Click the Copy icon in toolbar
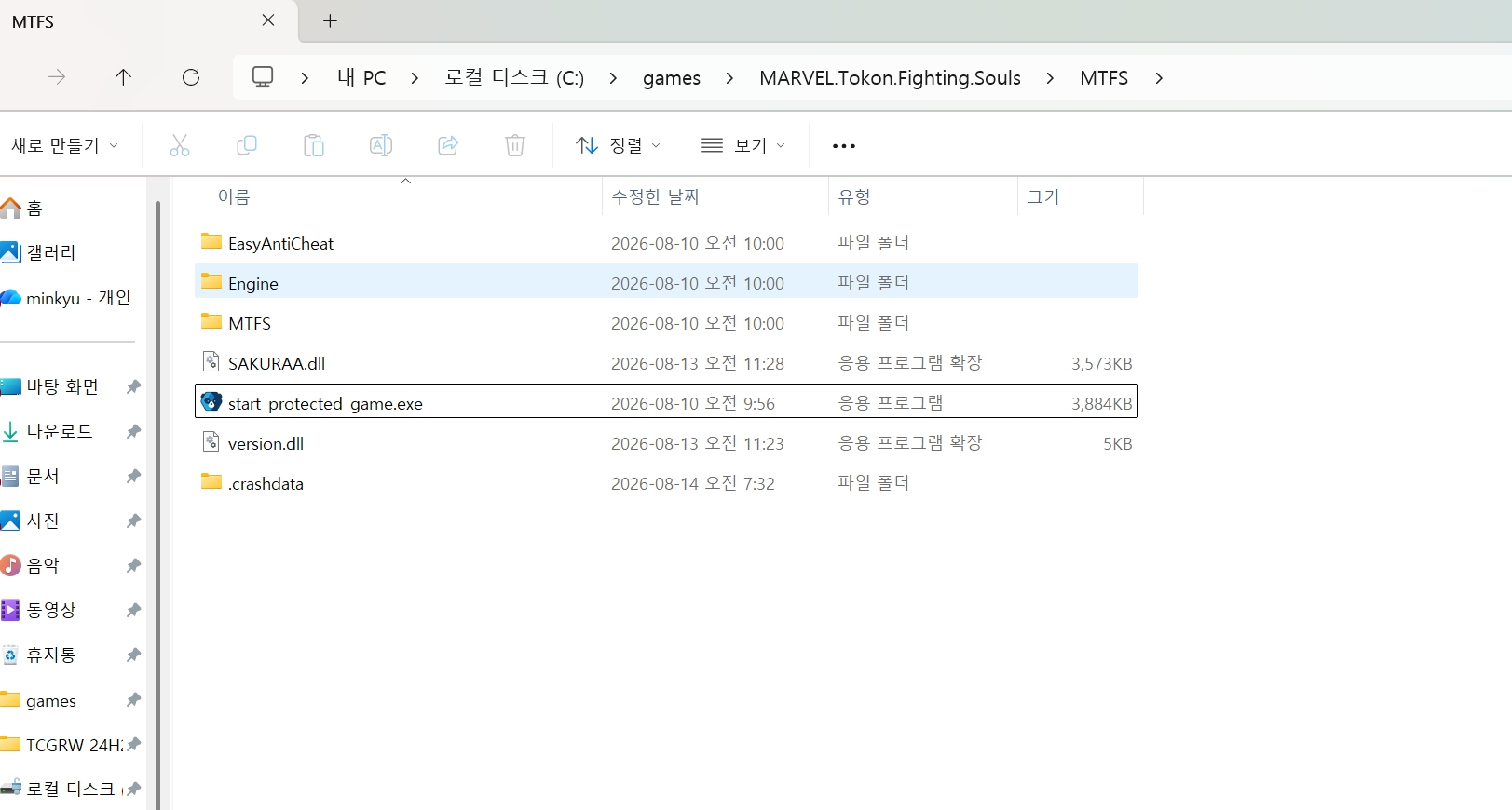Viewport: 1512px width, 810px height. point(247,145)
